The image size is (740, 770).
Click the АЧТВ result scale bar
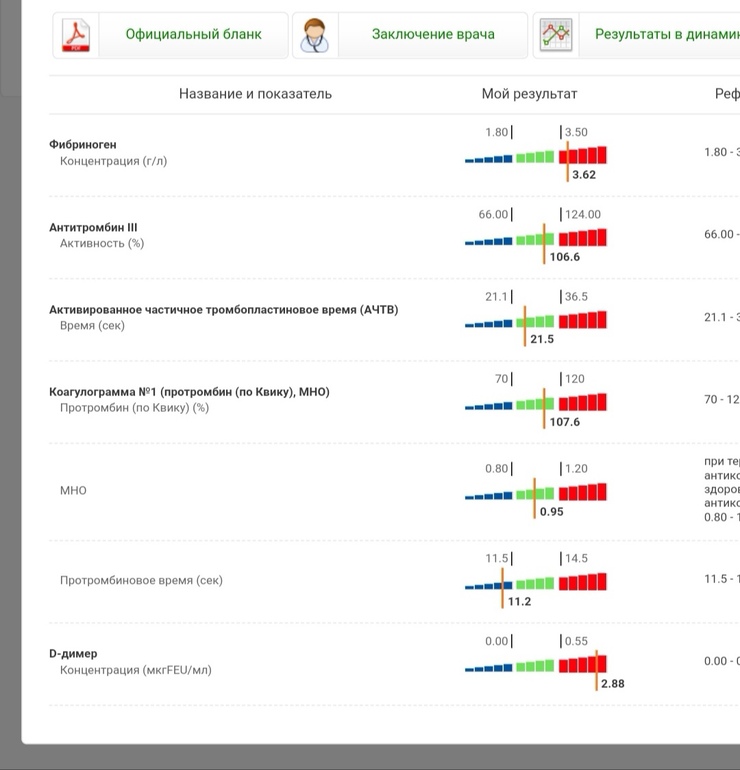(x=535, y=321)
